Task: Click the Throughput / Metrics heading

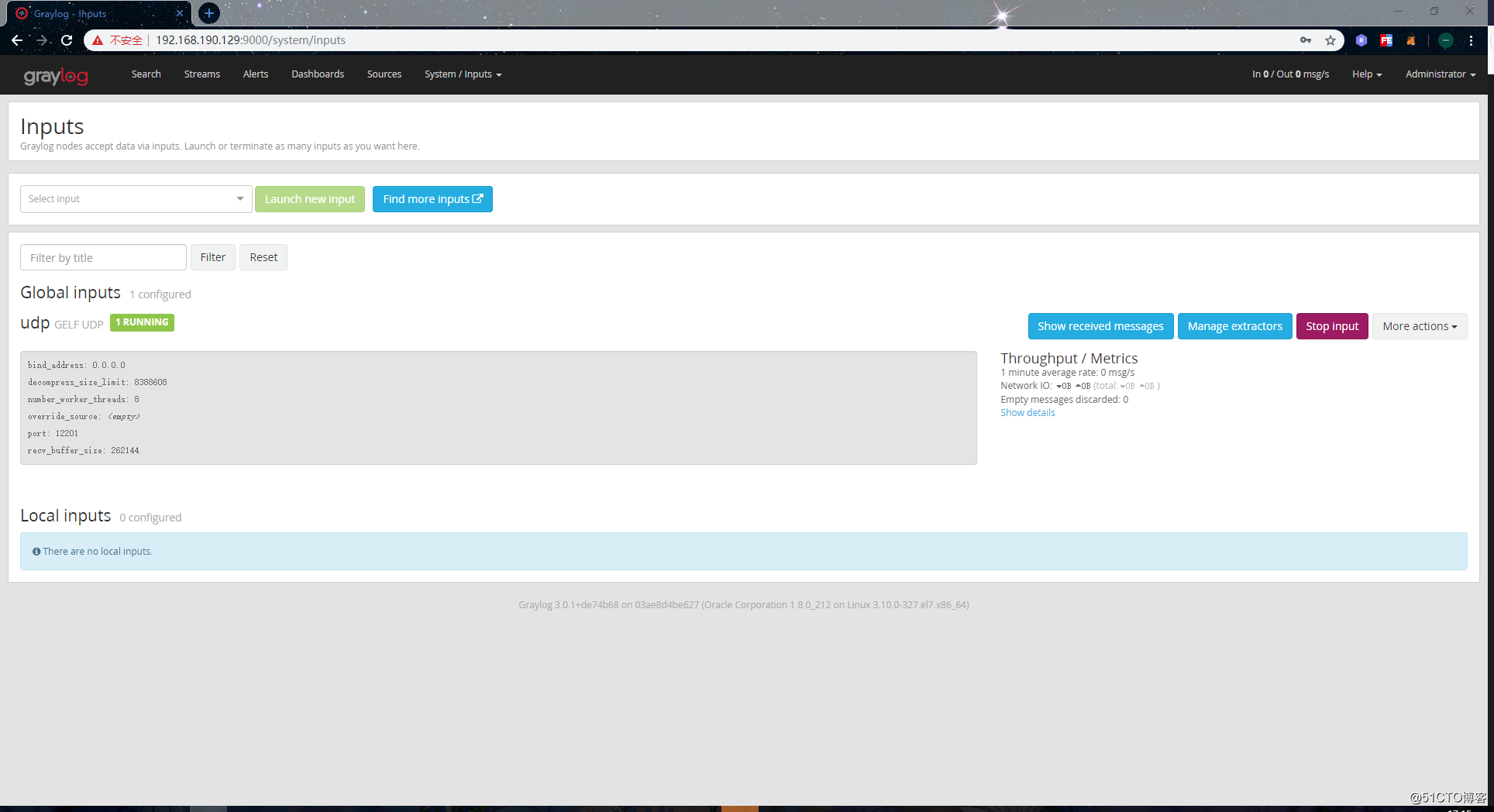Action: pyautogui.click(x=1069, y=358)
